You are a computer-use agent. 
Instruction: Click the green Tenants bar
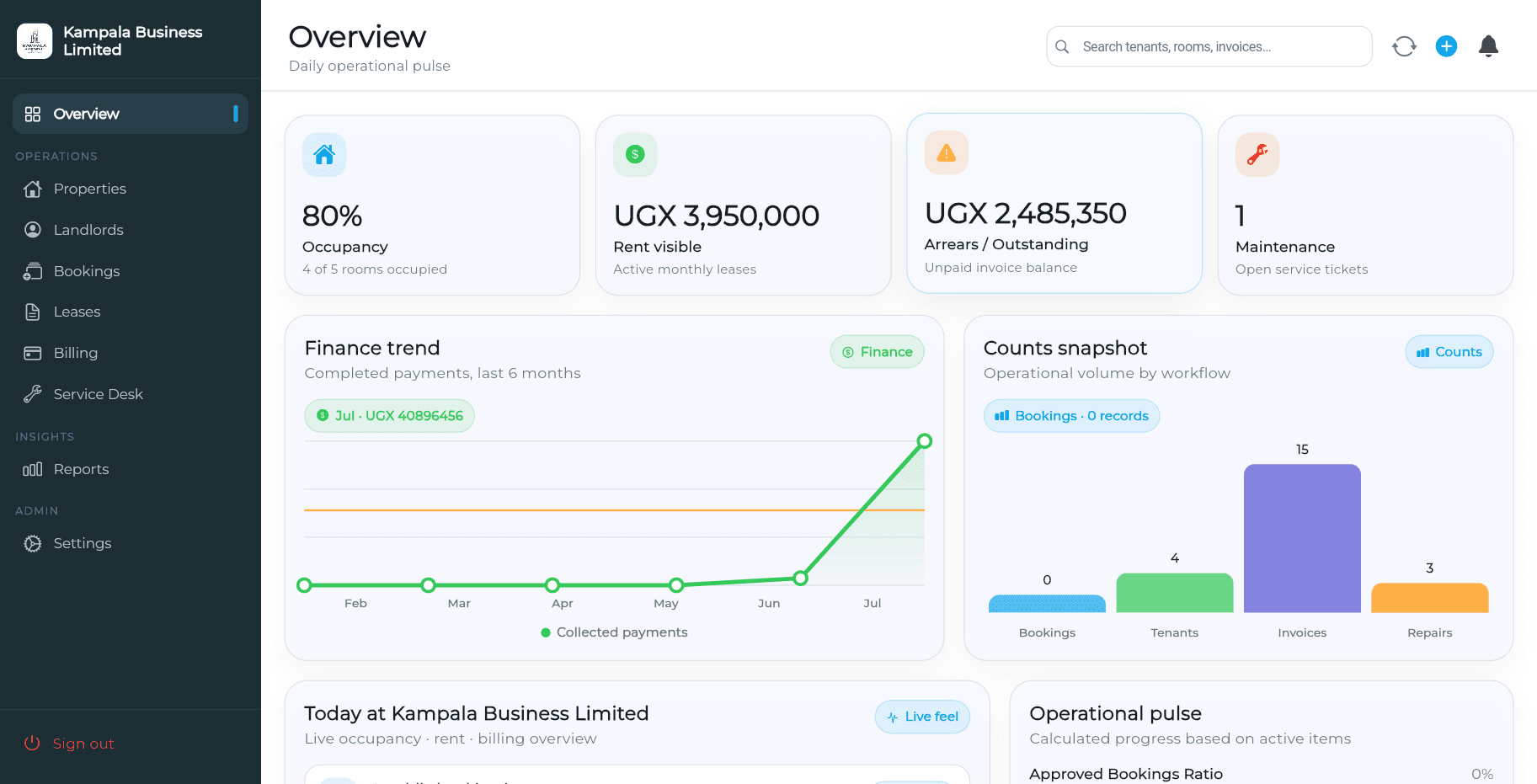[1175, 593]
